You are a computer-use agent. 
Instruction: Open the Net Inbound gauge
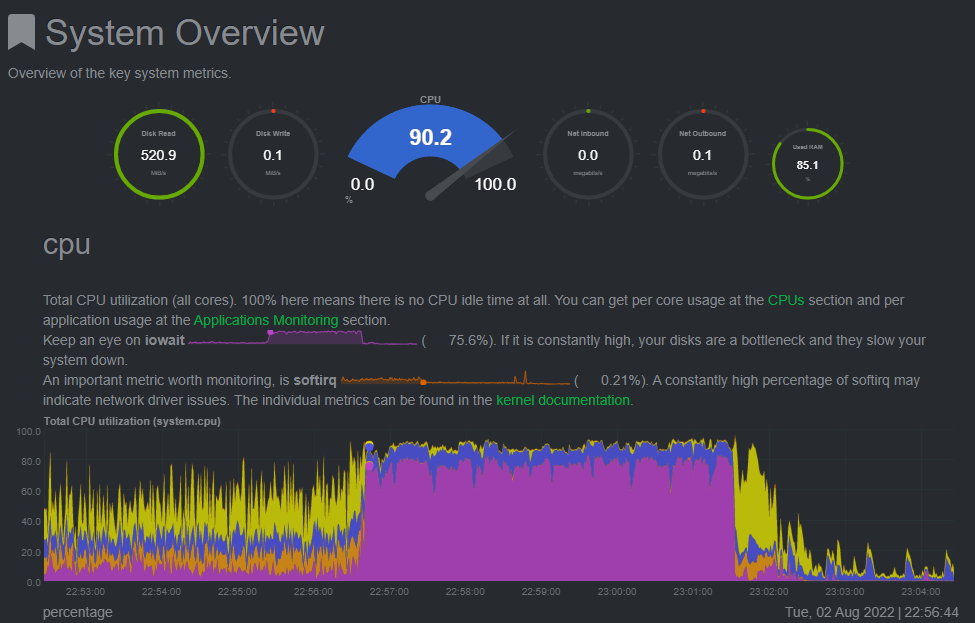(588, 154)
